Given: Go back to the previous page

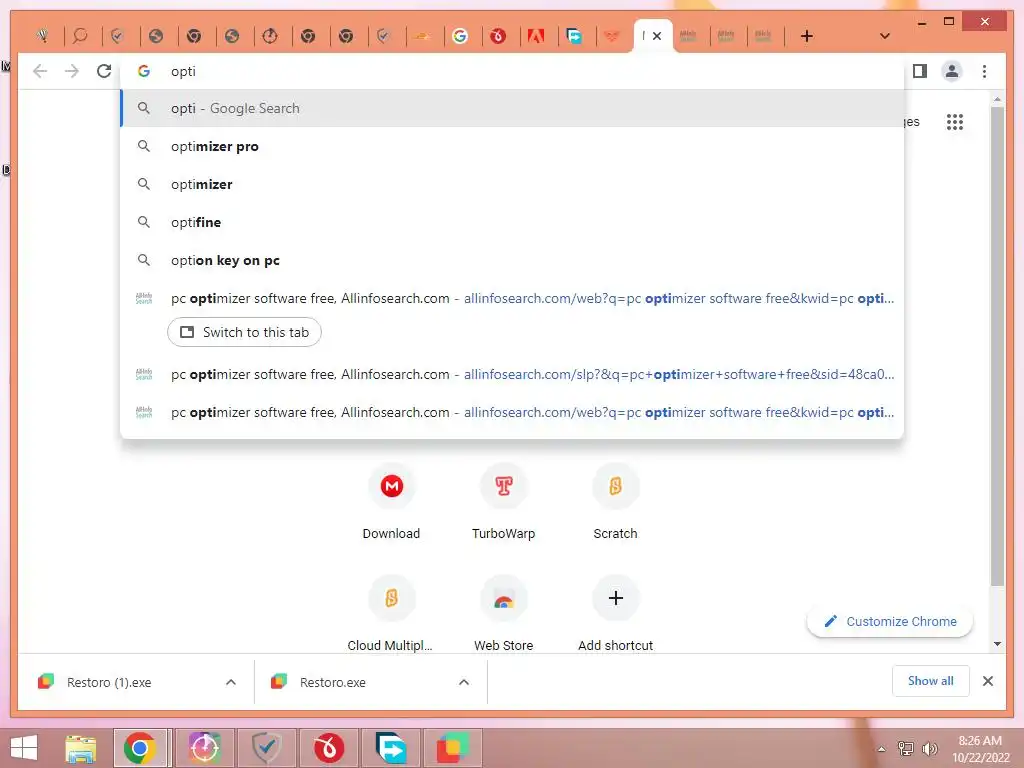Looking at the screenshot, I should coord(40,71).
